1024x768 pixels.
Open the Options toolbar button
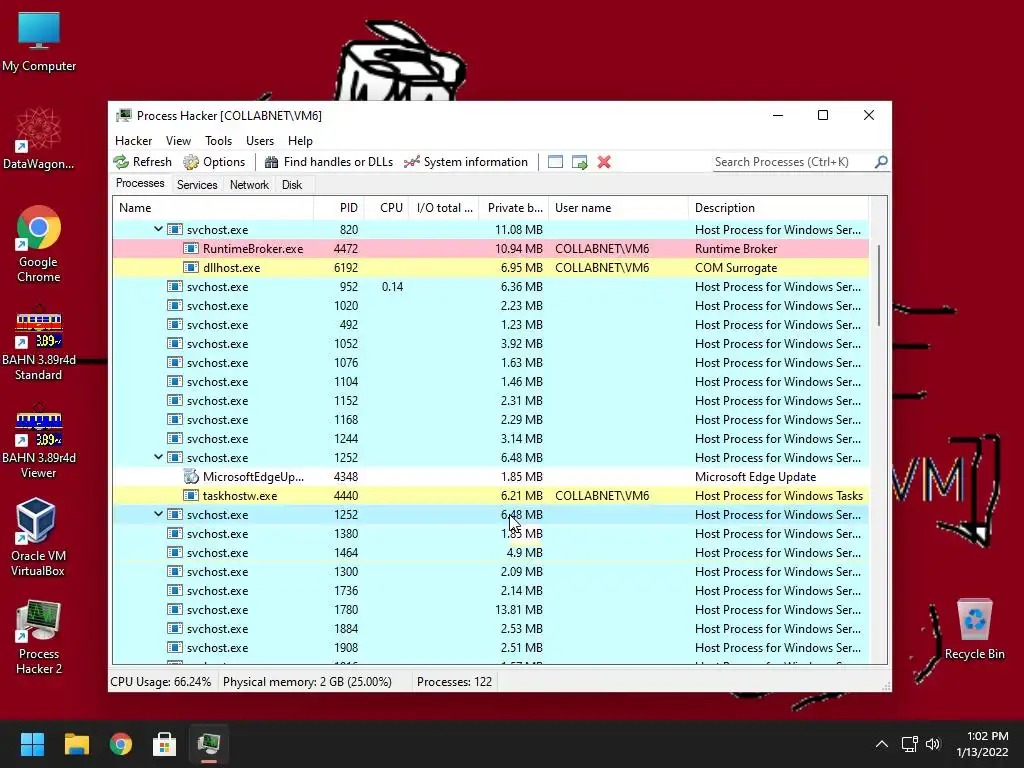coord(214,162)
